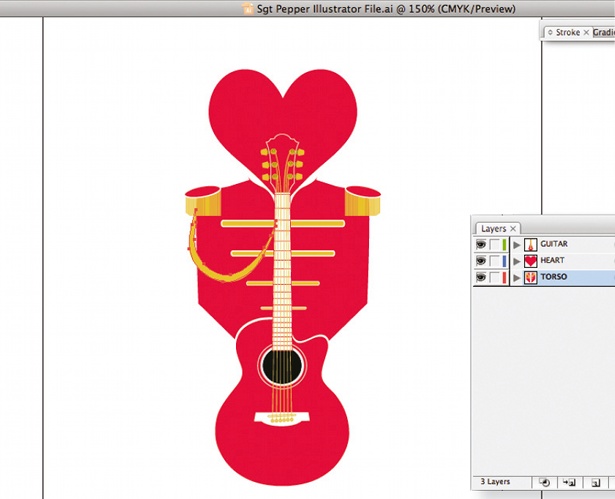Viewport: 615px width, 499px height.
Task: Switch to the Gradient tab
Action: click(x=604, y=33)
